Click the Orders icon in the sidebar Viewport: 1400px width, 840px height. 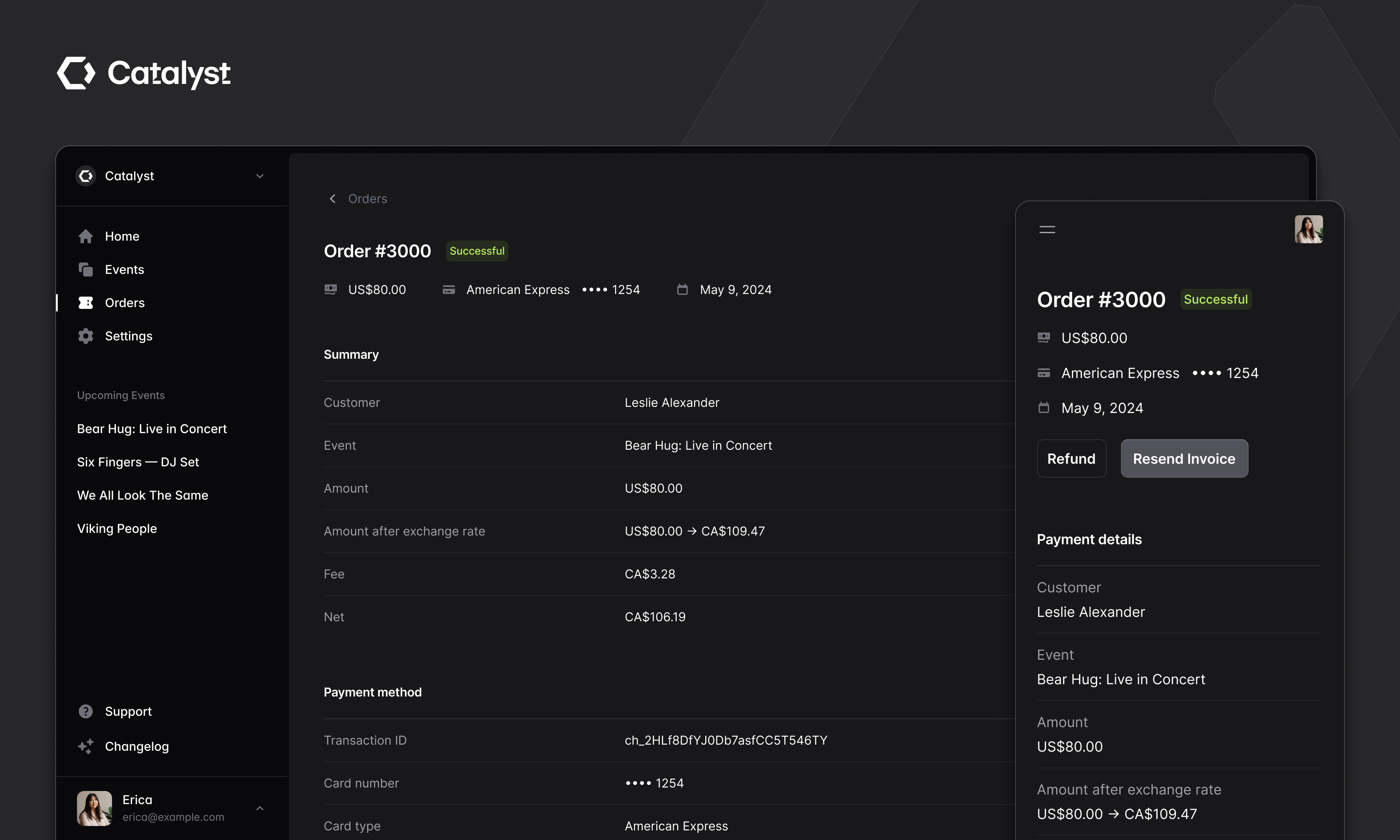click(x=85, y=303)
